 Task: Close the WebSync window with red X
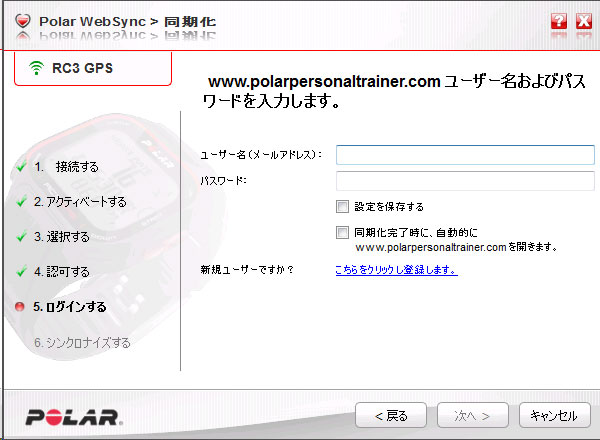point(584,21)
